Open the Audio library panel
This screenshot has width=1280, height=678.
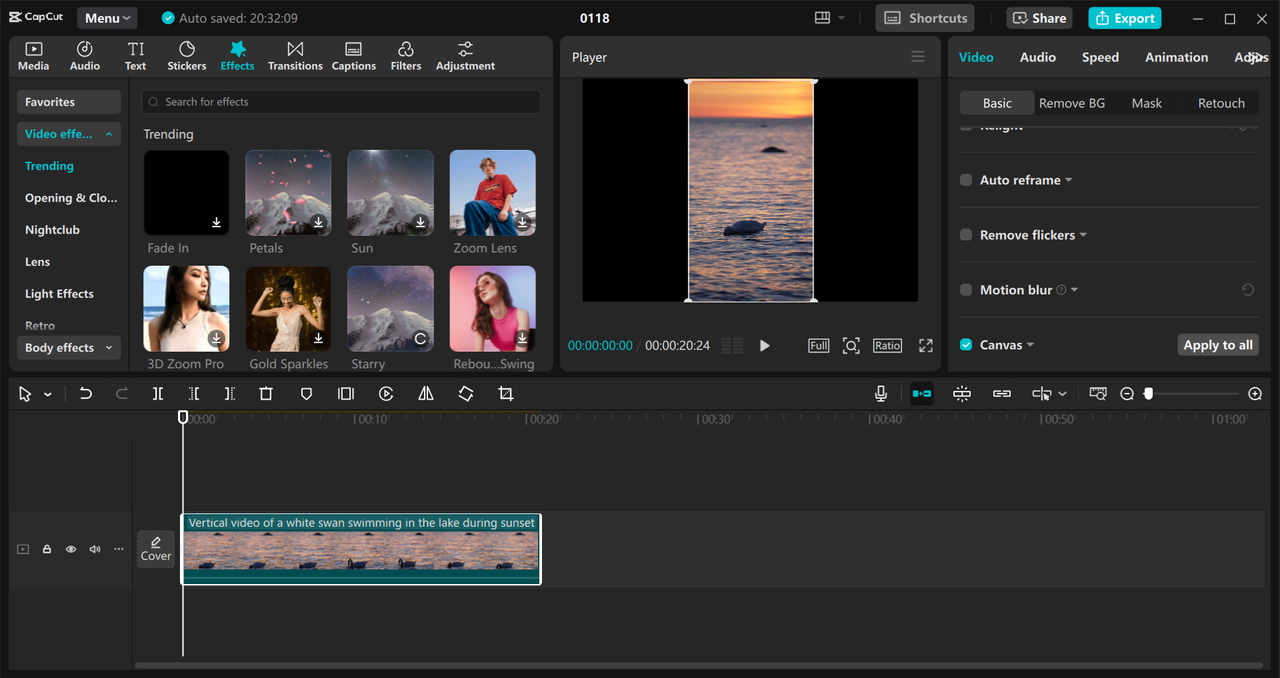click(85, 56)
